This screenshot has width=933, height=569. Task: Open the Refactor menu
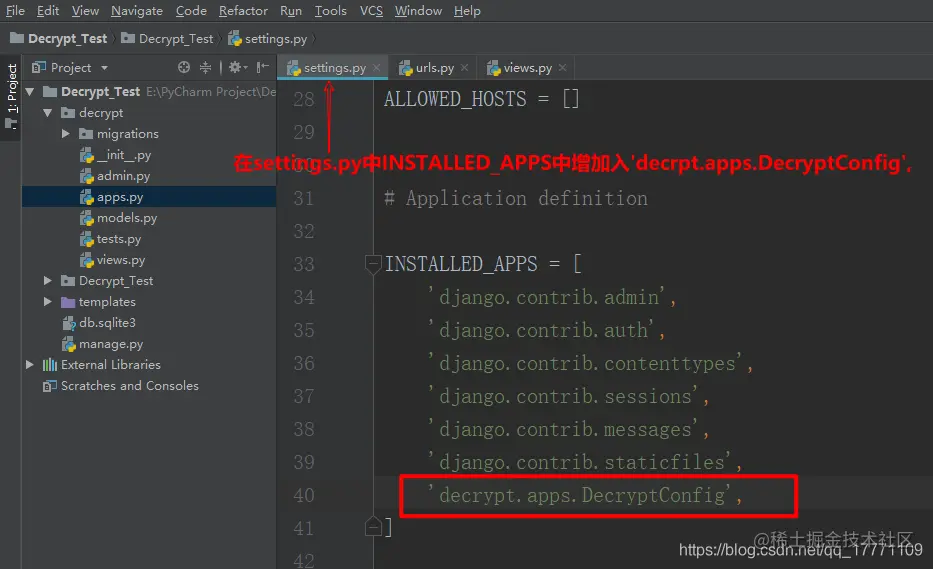coord(243,11)
